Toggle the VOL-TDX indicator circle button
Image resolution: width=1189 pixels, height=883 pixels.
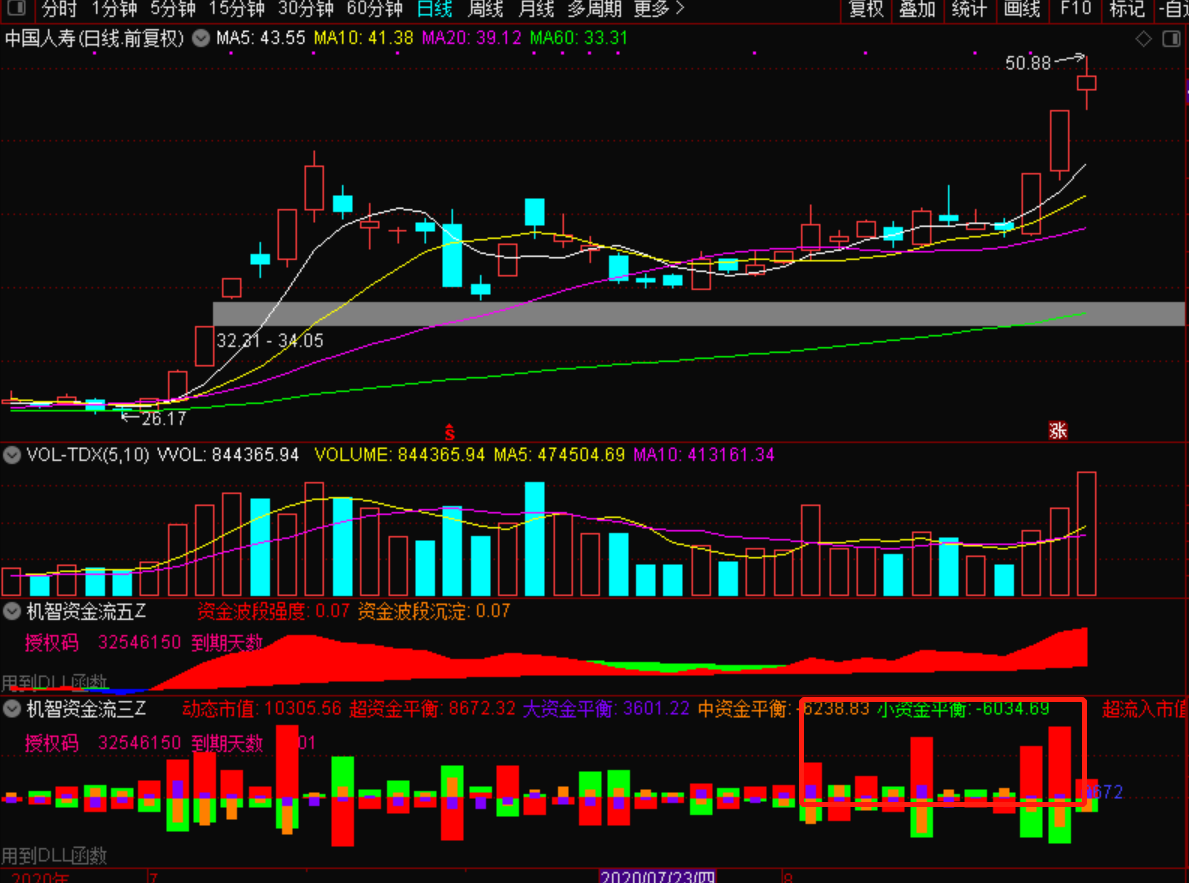[12, 455]
